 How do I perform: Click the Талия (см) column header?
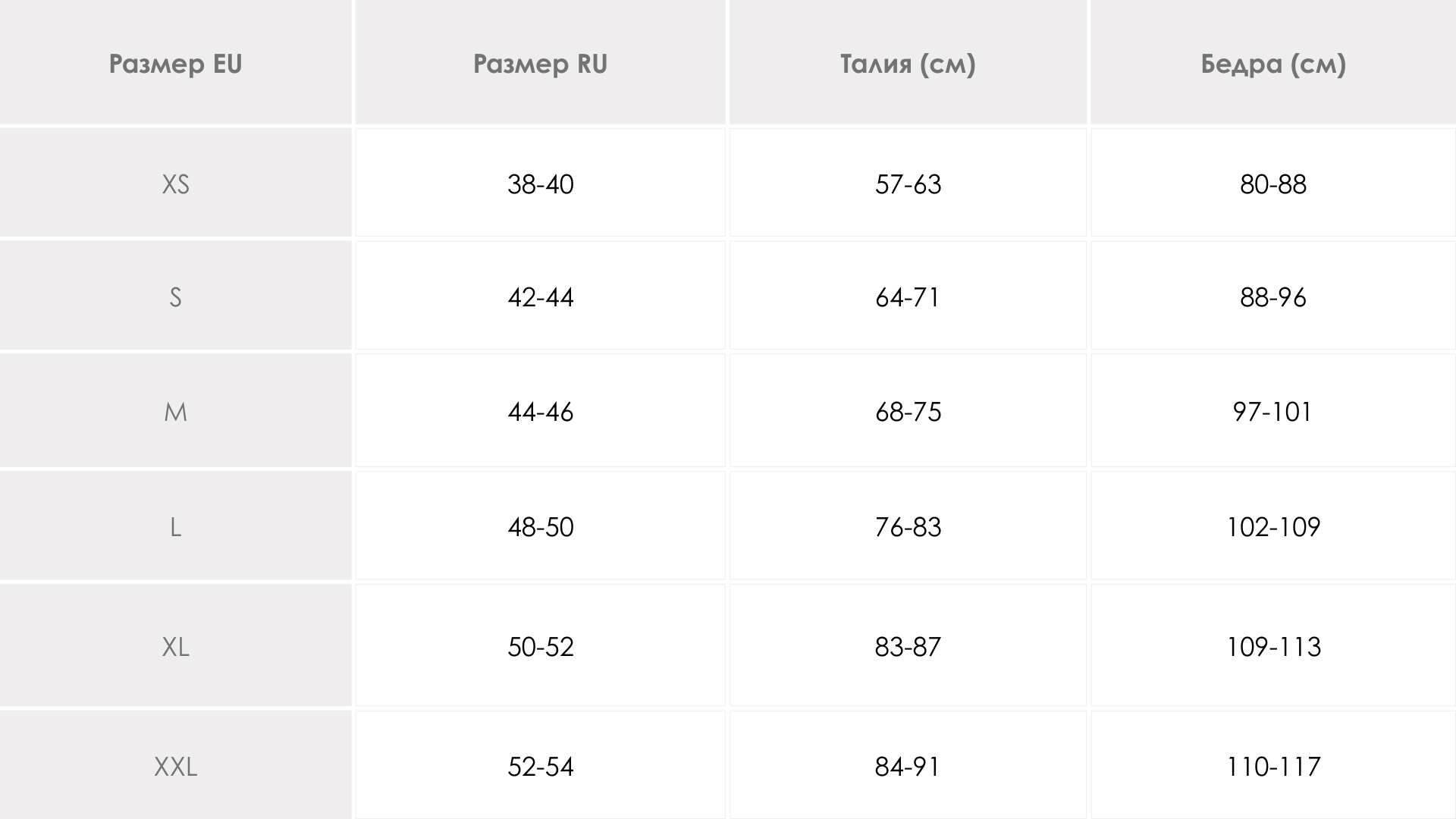(908, 64)
